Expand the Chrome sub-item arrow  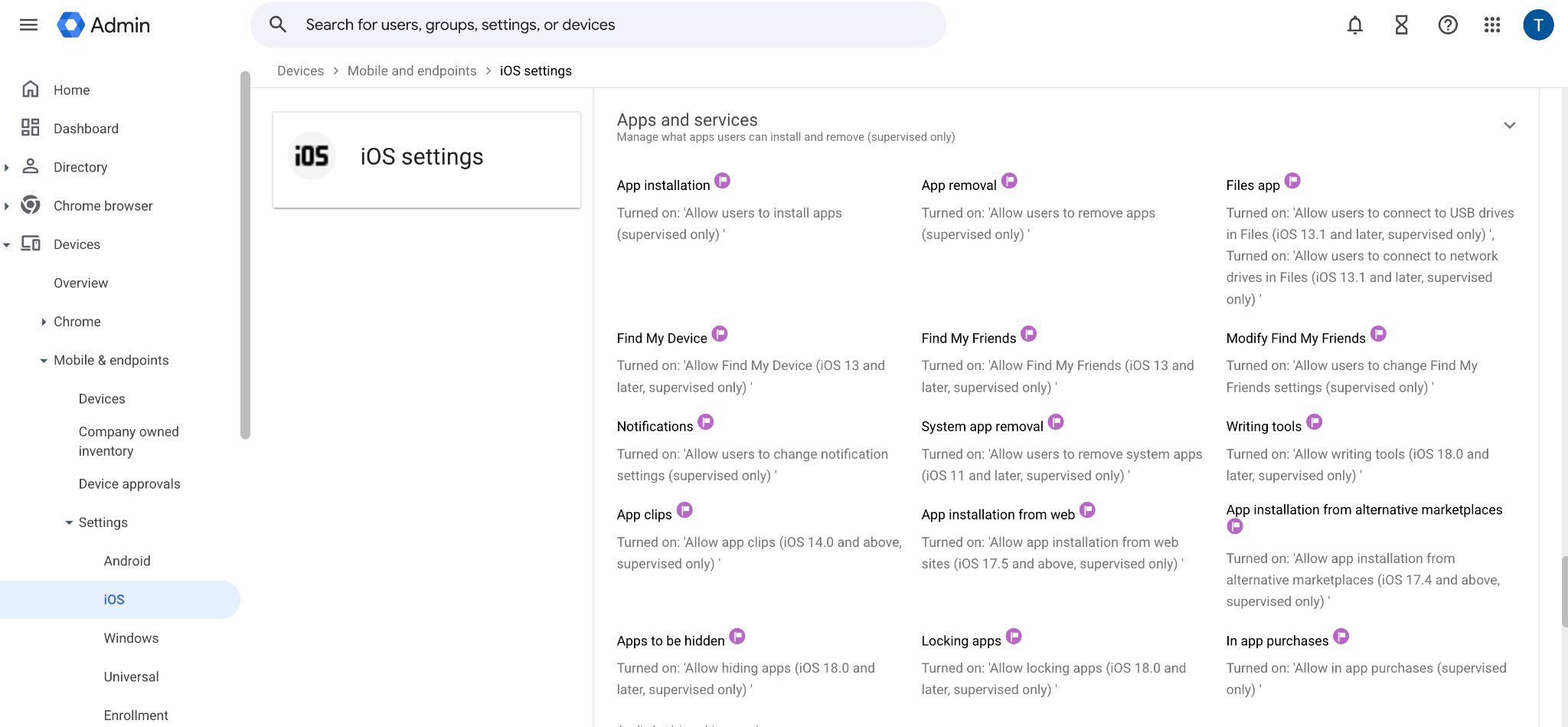coord(44,322)
